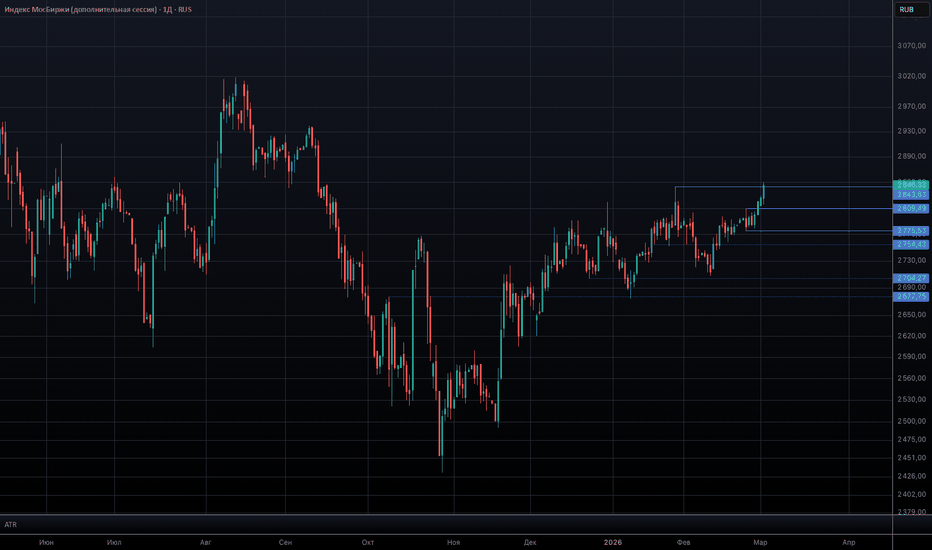Select the 2775,53 price level label
Image resolution: width=932 pixels, height=550 pixels.
coord(911,231)
